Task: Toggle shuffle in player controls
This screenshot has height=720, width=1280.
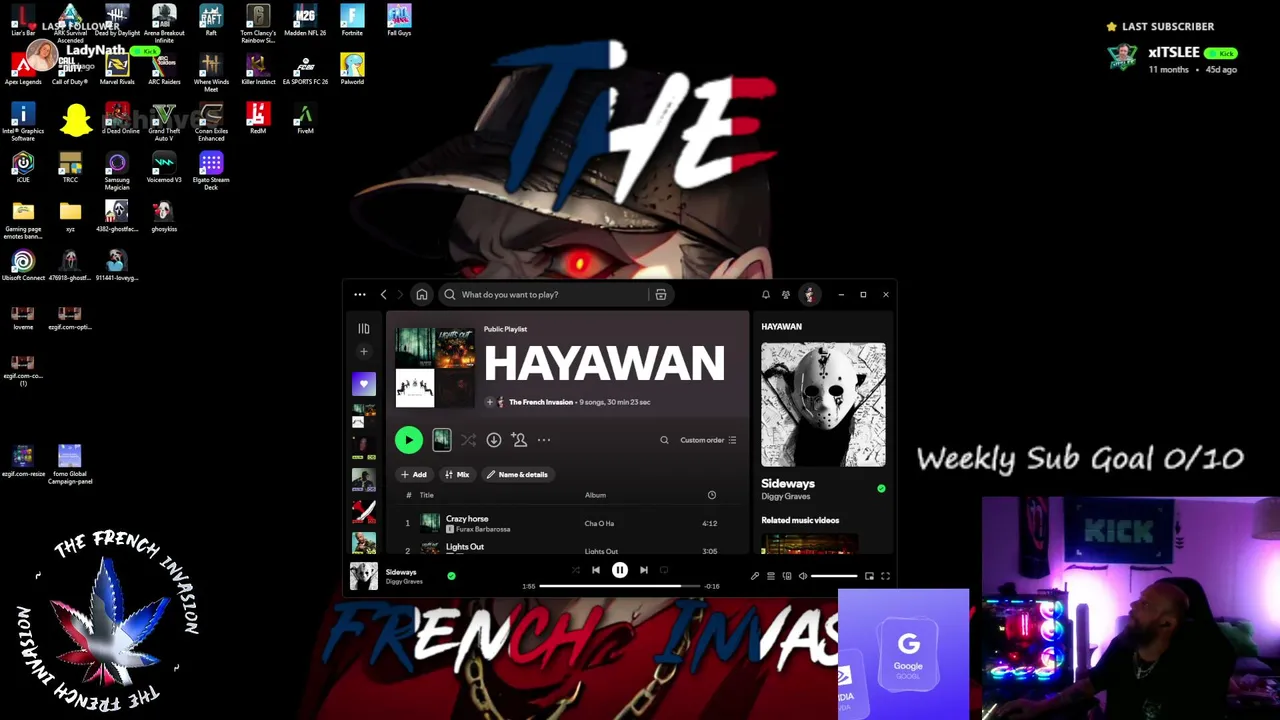Action: pos(575,571)
